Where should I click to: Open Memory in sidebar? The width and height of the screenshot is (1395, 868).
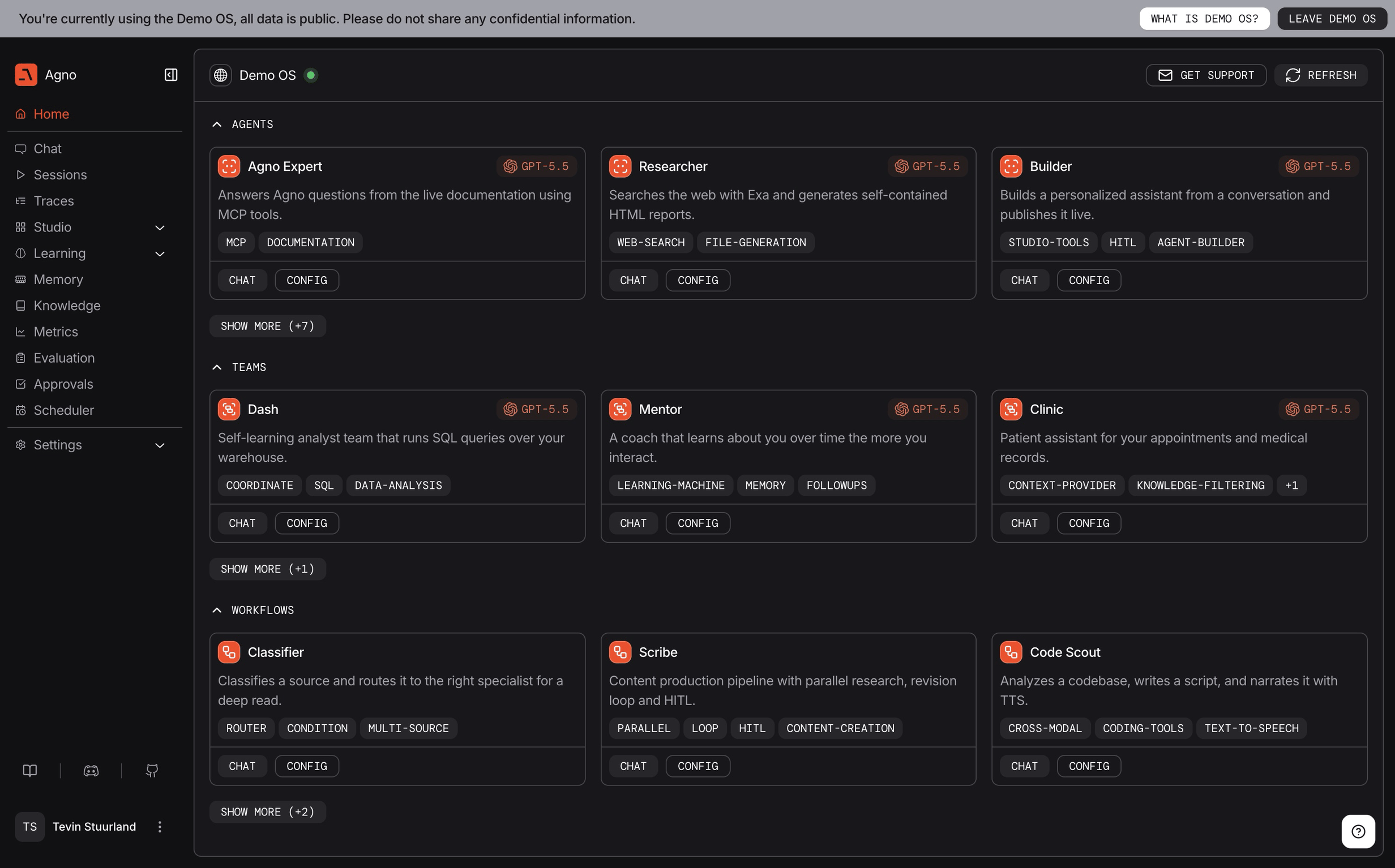click(95, 280)
